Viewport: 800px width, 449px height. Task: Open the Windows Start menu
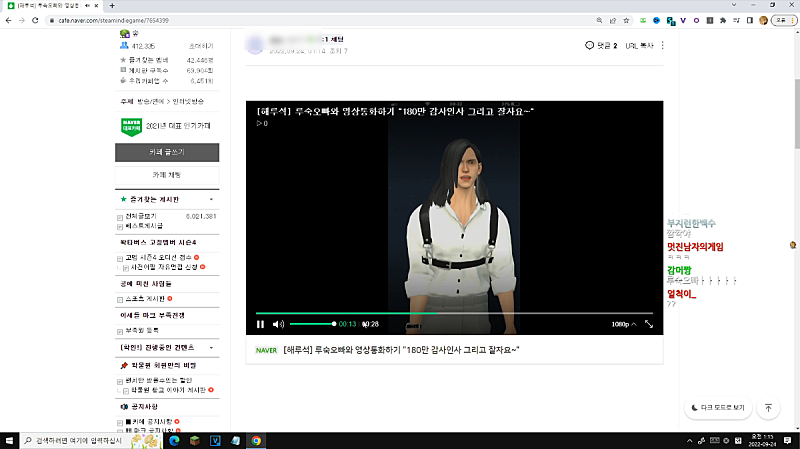pos(9,440)
